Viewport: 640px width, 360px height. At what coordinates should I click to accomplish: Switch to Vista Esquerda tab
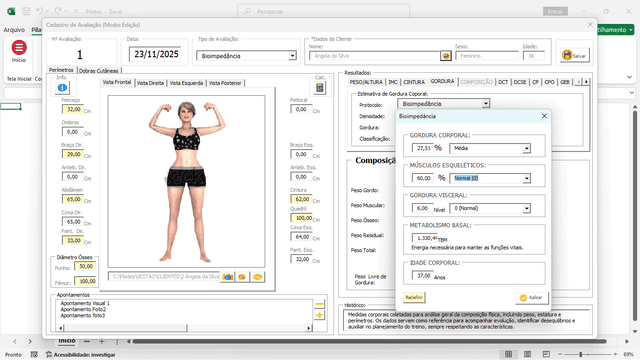186,83
